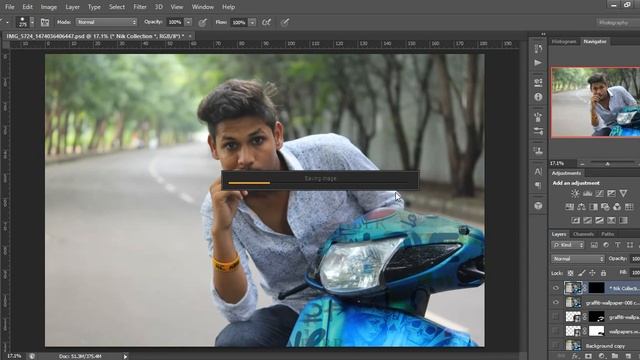Toggle shape layer filter in Layers panel
640x360 pixels.
pyautogui.click(x=630, y=245)
